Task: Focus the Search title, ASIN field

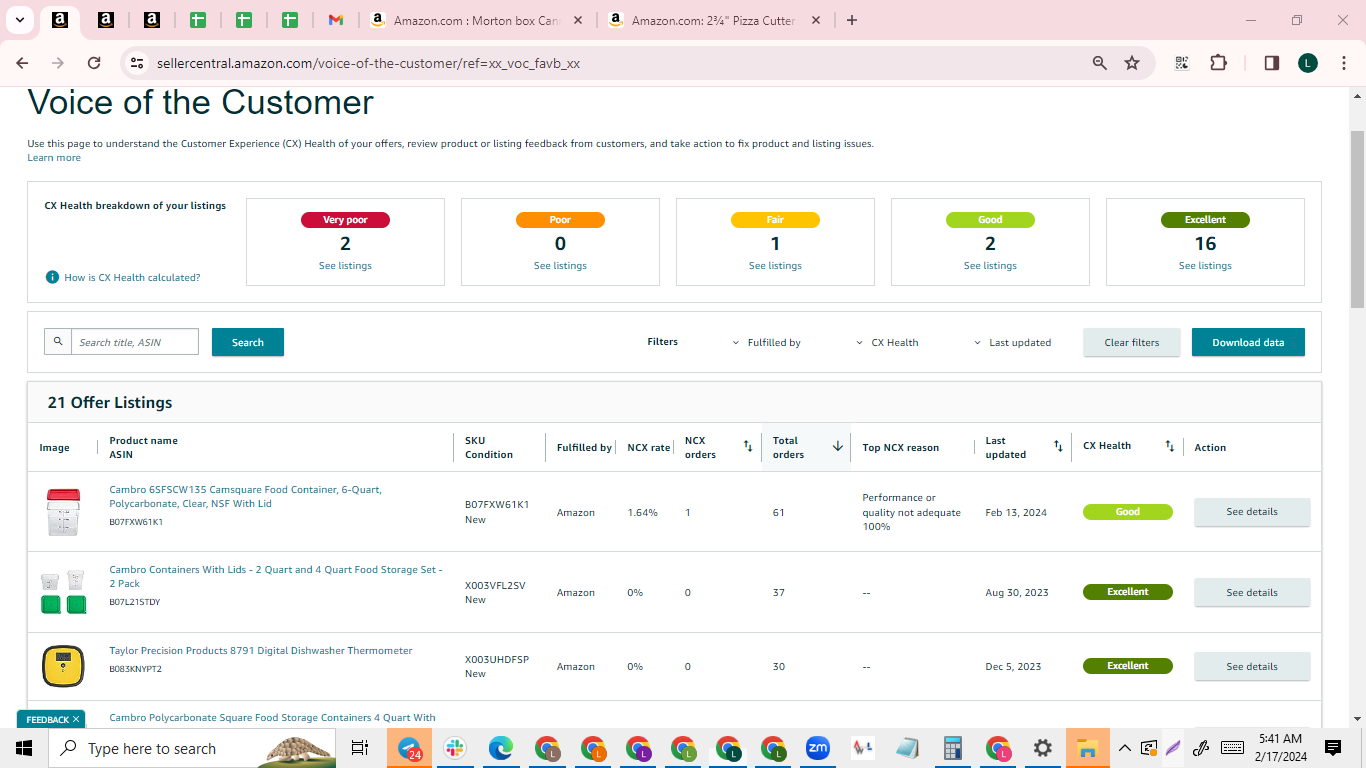Action: tap(135, 342)
